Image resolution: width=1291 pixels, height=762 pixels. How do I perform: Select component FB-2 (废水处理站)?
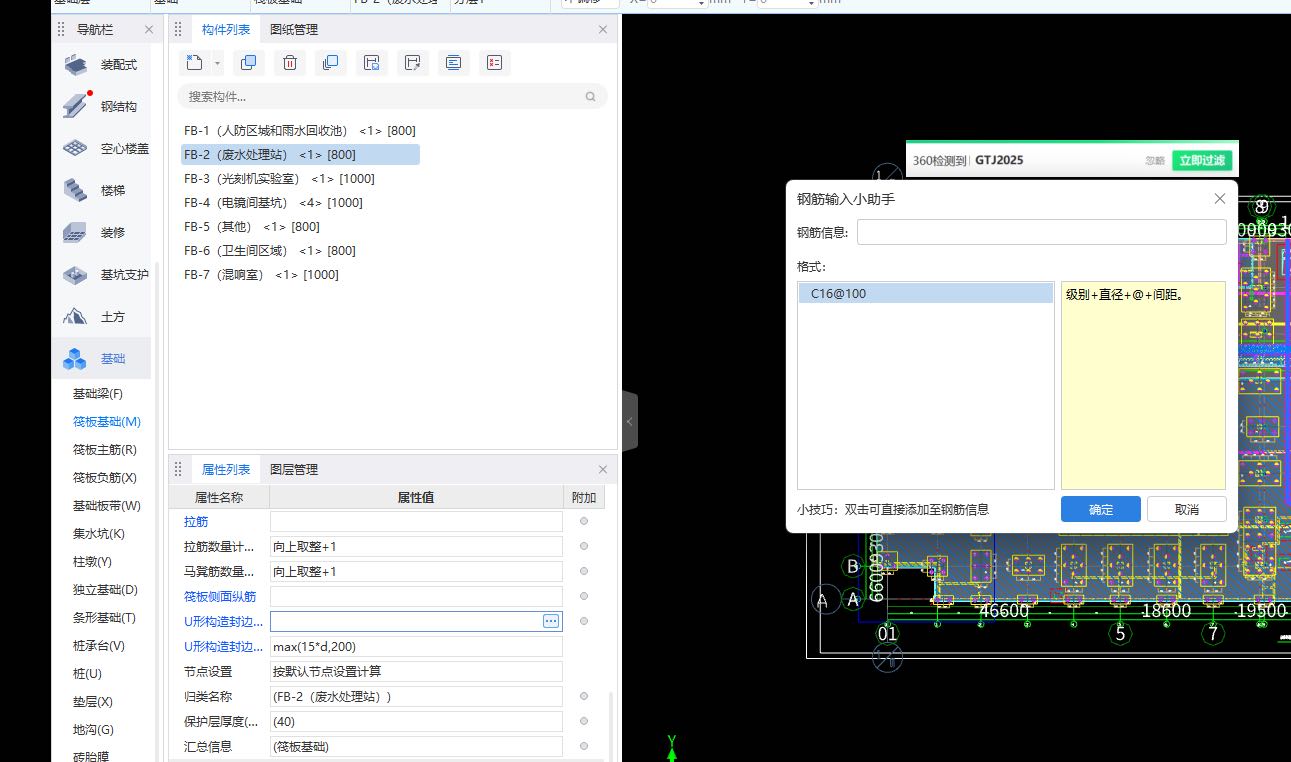pos(300,155)
